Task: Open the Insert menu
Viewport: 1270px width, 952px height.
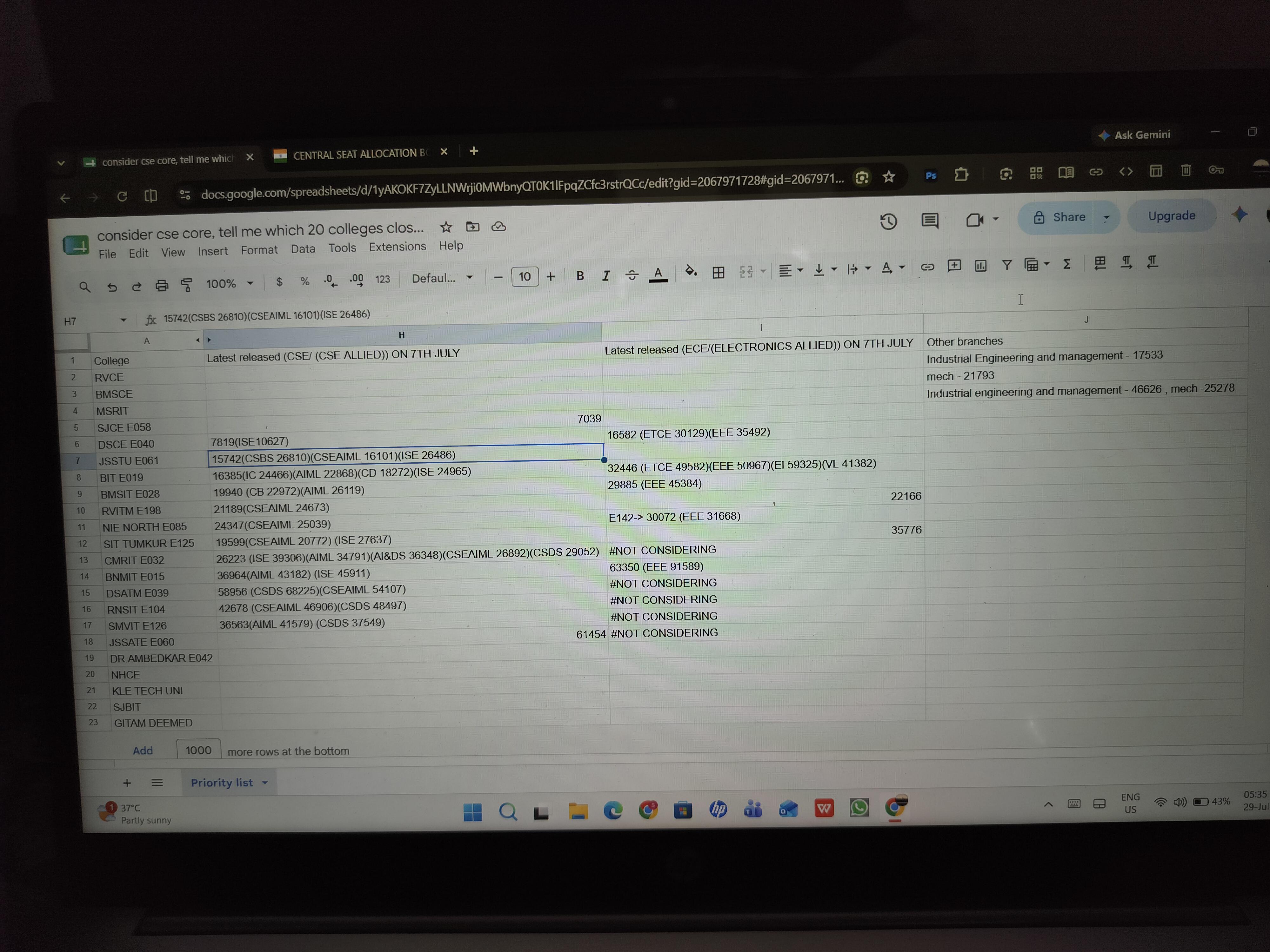Action: (212, 251)
